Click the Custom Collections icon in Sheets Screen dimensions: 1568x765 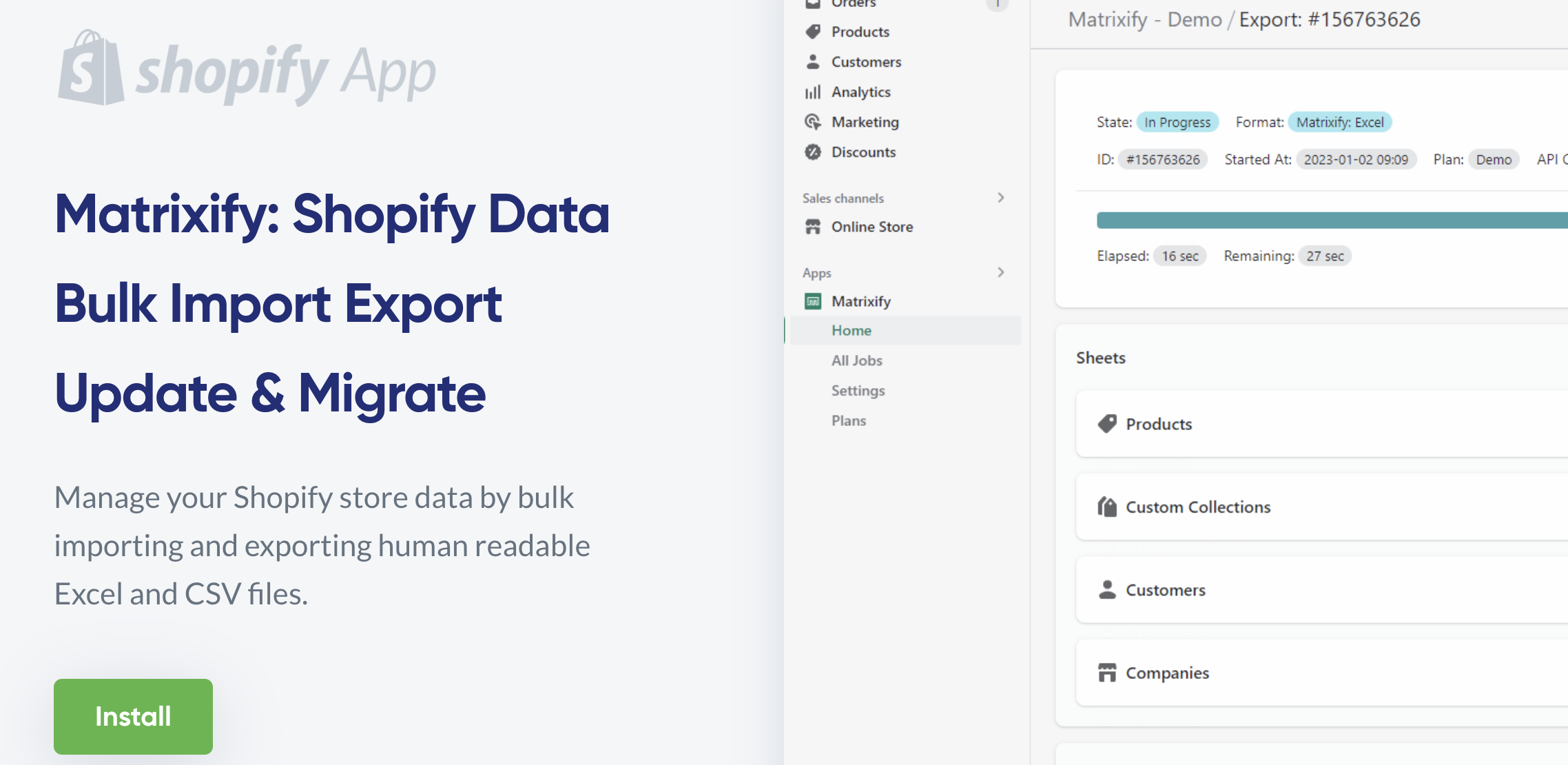click(x=1107, y=507)
